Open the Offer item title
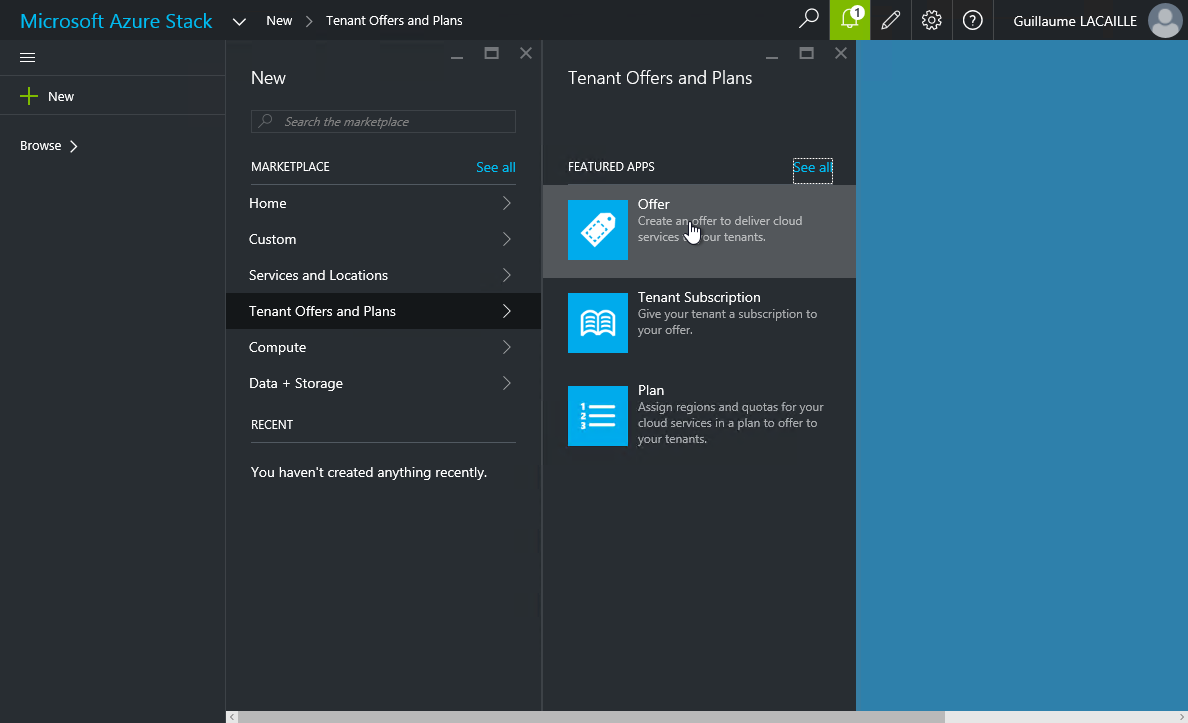 click(653, 204)
